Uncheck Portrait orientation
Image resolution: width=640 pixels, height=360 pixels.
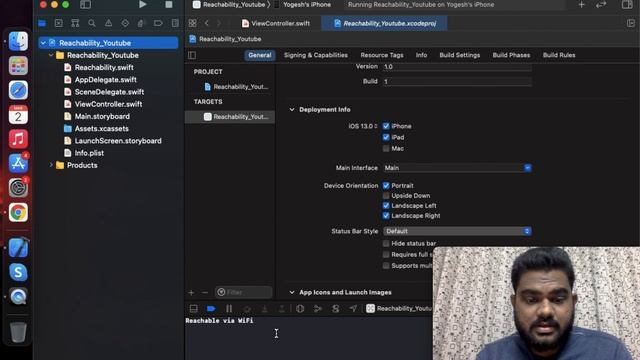pos(386,185)
